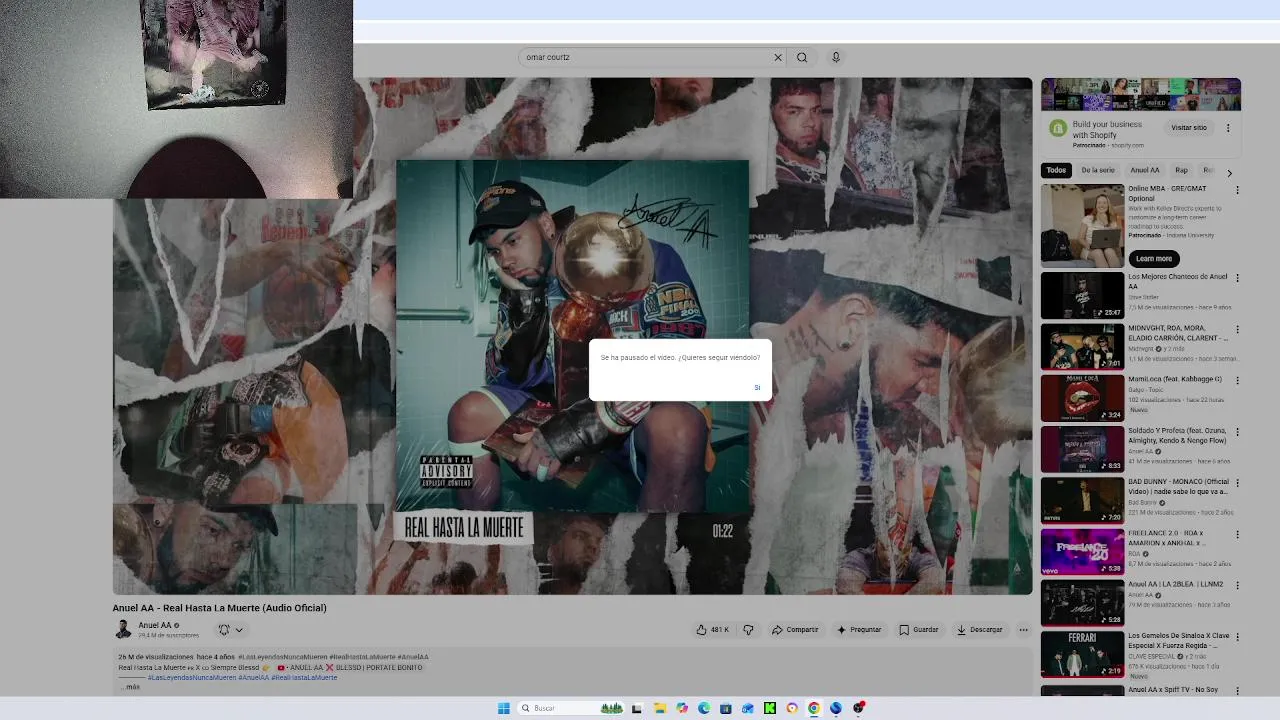Open 'Los Gemelos De Sinaloa X Clave' thumbnail
This screenshot has width=1280, height=720.
[x=1083, y=654]
